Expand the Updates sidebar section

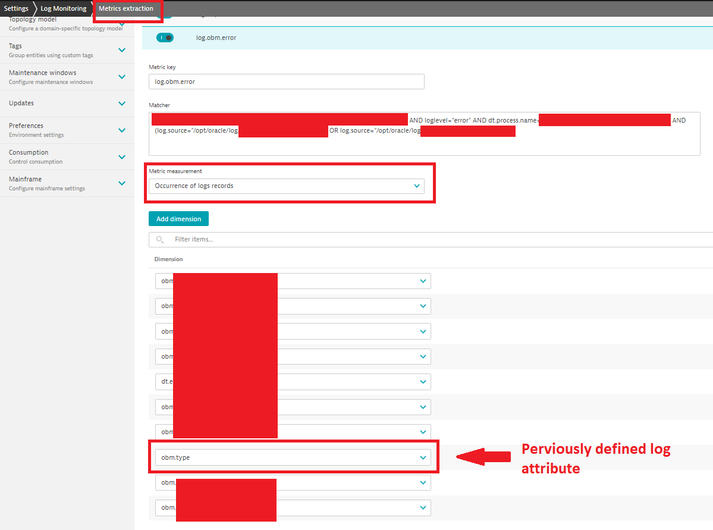pos(122,103)
